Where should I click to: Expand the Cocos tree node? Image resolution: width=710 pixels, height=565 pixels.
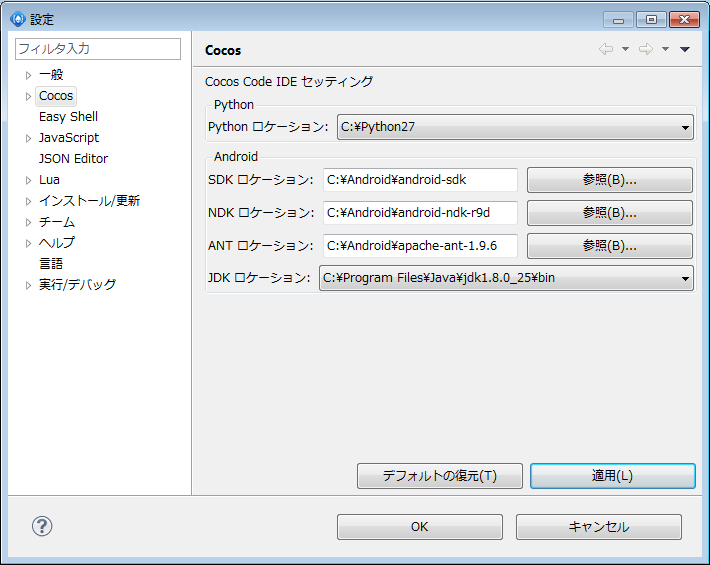(x=28, y=96)
